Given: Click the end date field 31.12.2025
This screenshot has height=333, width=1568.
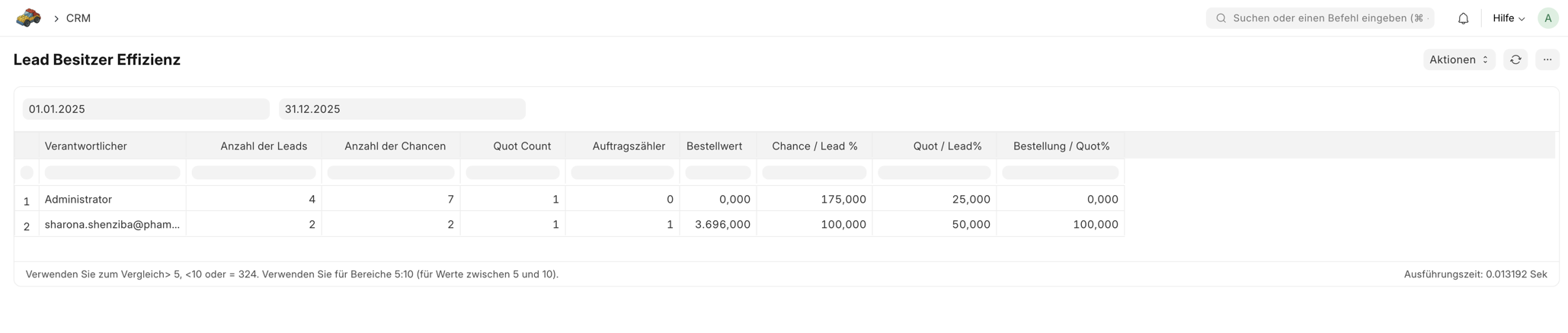Looking at the screenshot, I should 402,109.
